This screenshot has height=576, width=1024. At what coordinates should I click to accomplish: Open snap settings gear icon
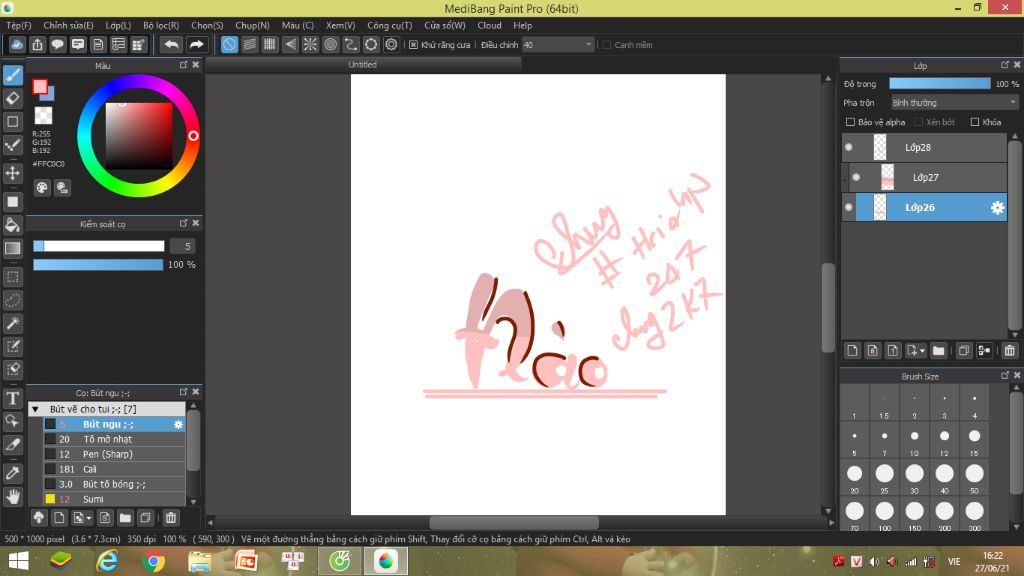coord(391,44)
